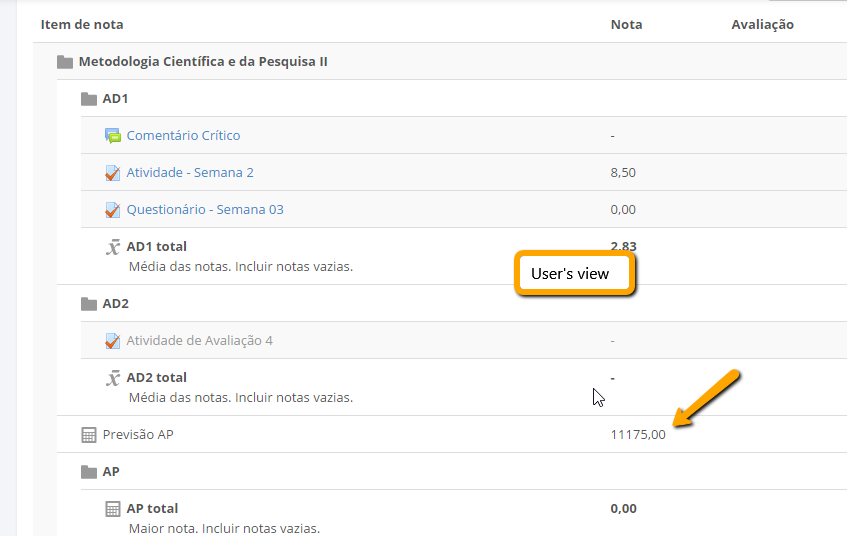Open the dimmed Atividade de Avaliação 4 link

tap(199, 340)
